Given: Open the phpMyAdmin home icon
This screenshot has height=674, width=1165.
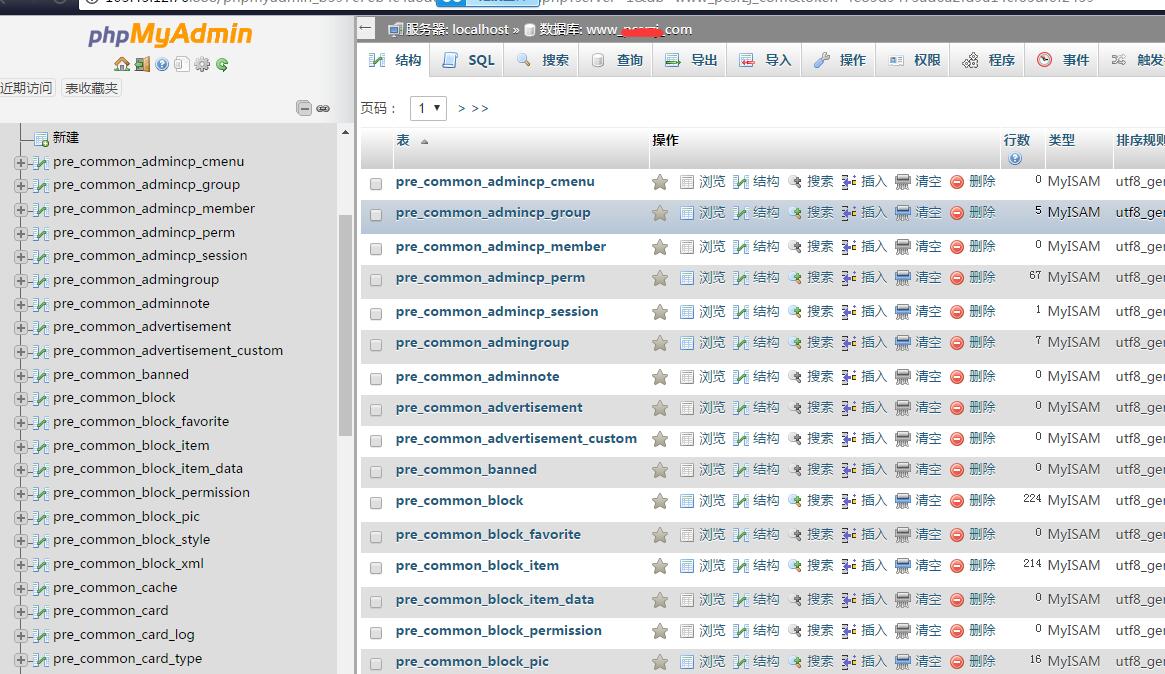Looking at the screenshot, I should [x=122, y=65].
